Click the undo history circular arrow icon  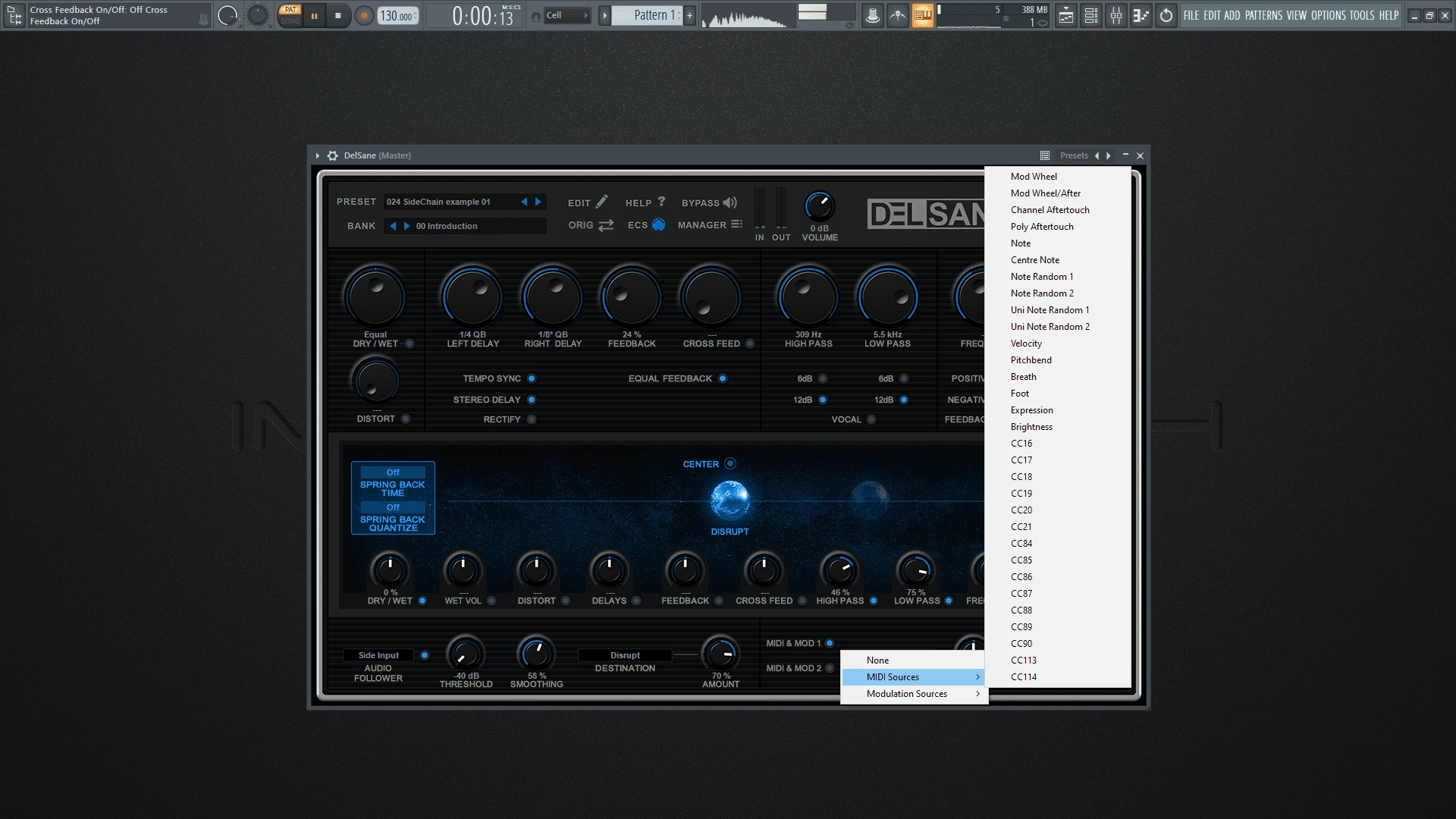click(1166, 15)
